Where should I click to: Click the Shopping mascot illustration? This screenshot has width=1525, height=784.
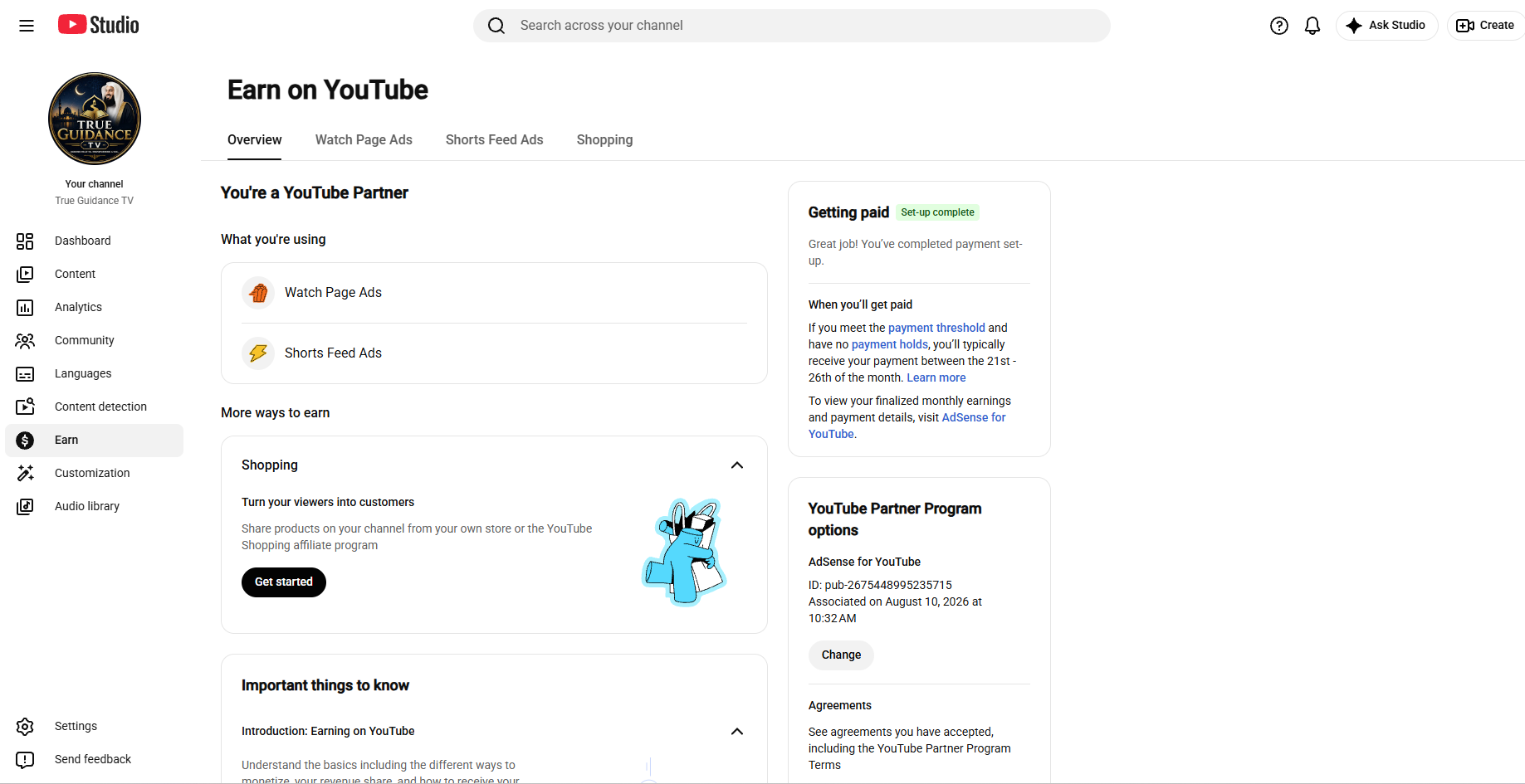[684, 553]
